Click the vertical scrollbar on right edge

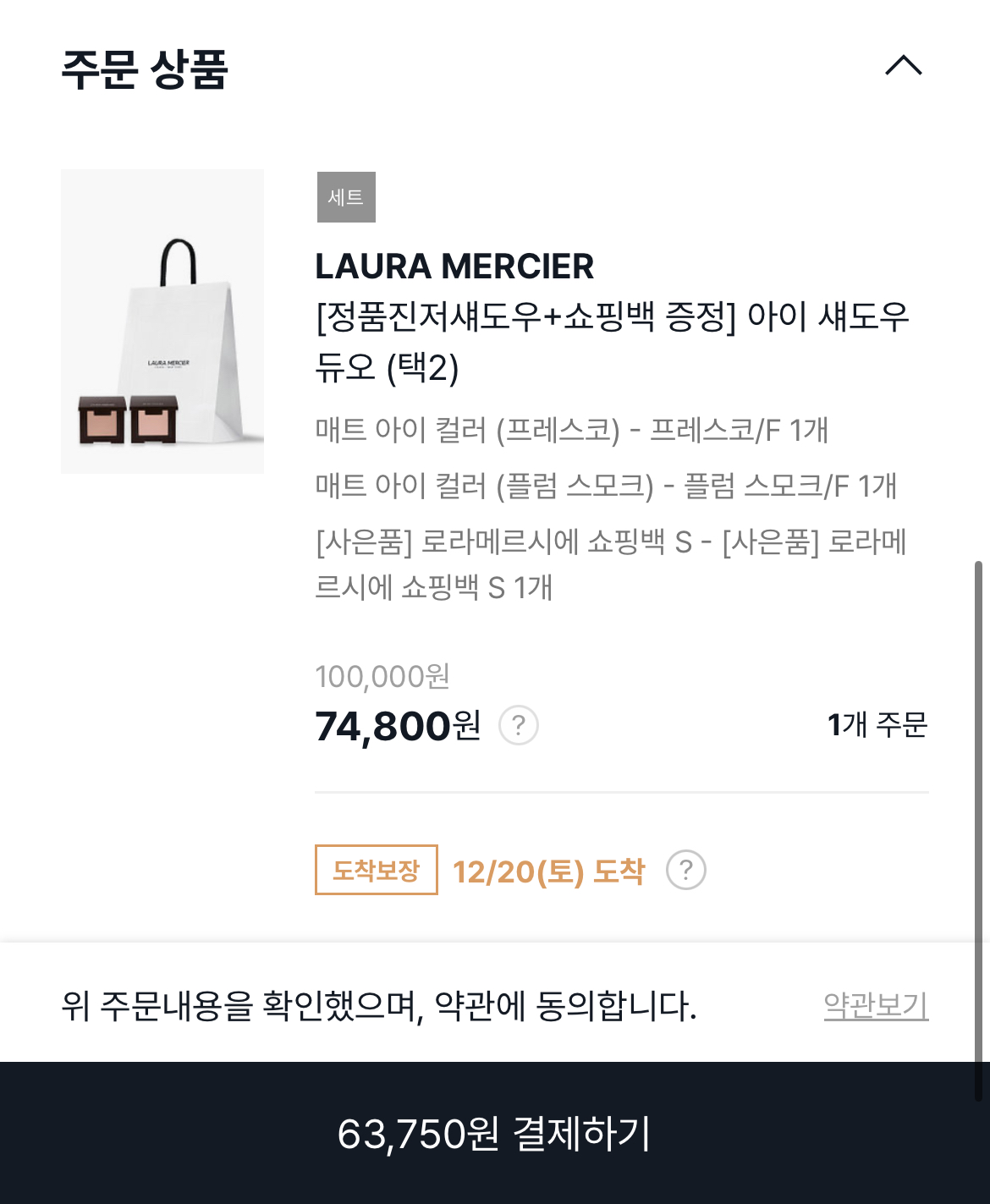click(x=978, y=788)
